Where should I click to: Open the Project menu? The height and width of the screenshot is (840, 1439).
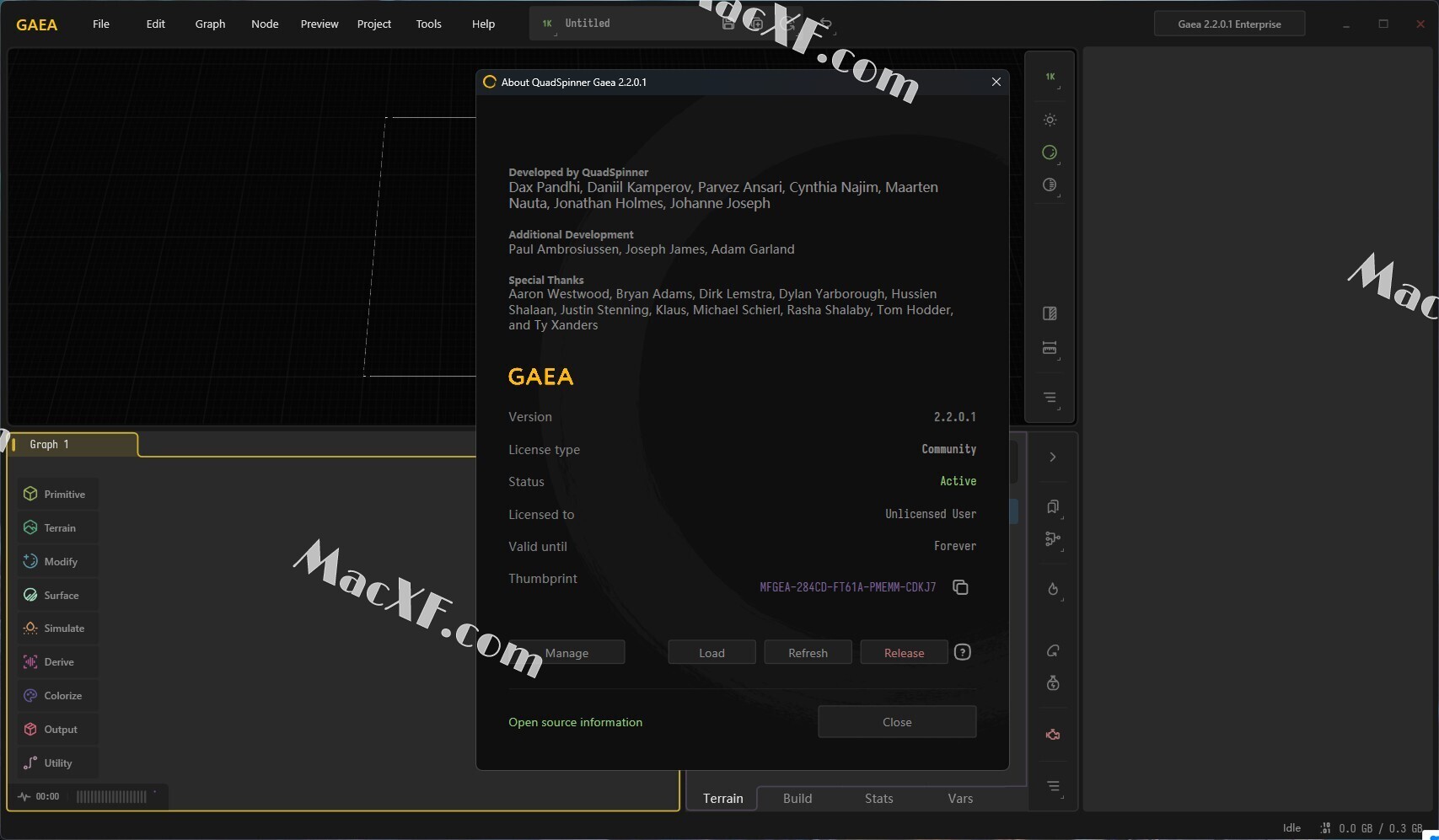coord(374,24)
